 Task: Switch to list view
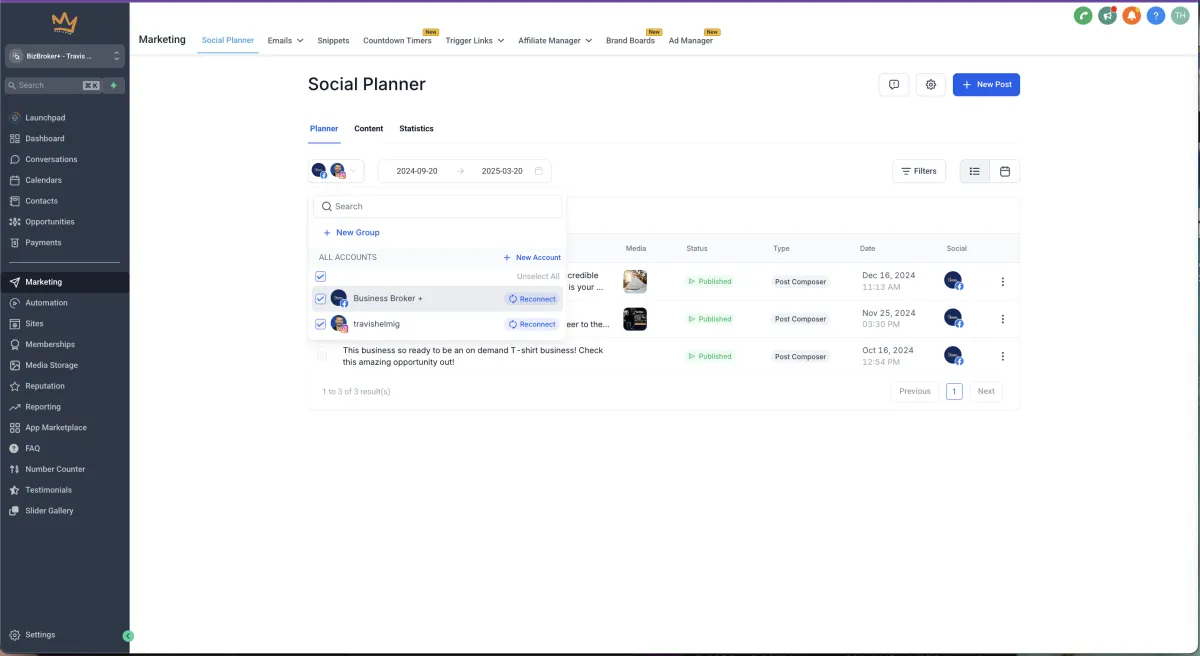975,171
